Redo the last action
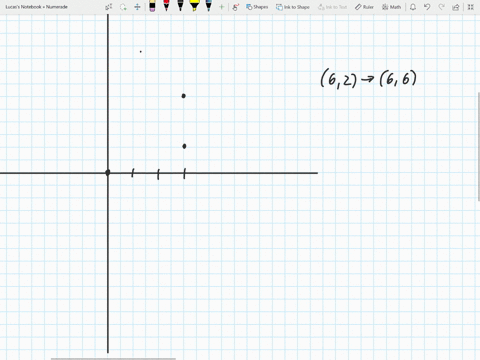The image size is (480, 360). coord(441,7)
